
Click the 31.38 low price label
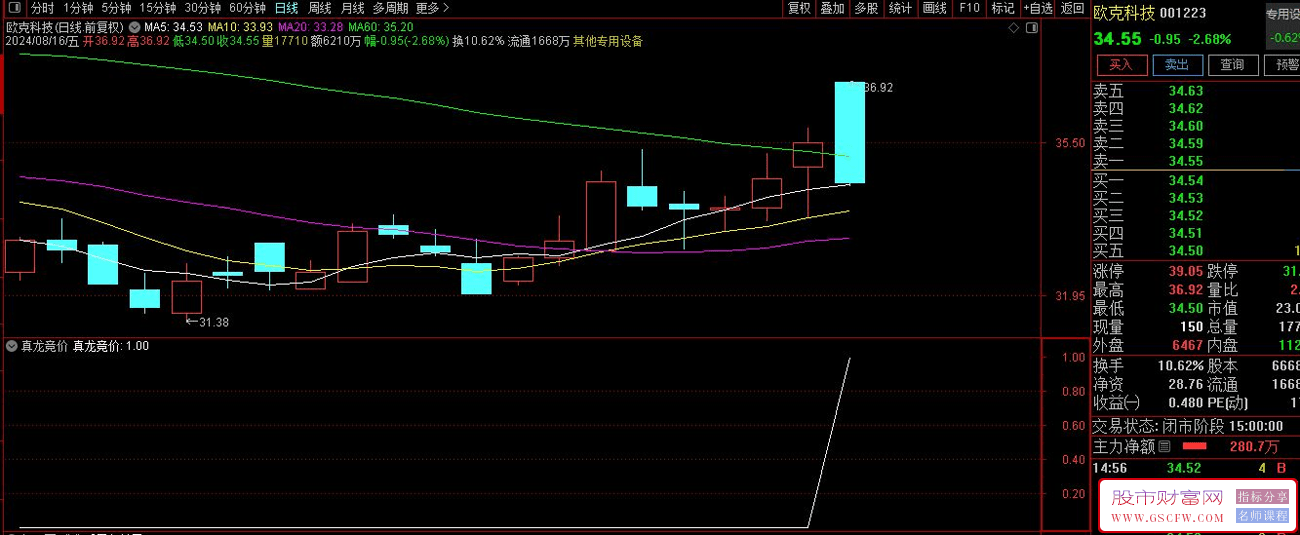click(214, 322)
